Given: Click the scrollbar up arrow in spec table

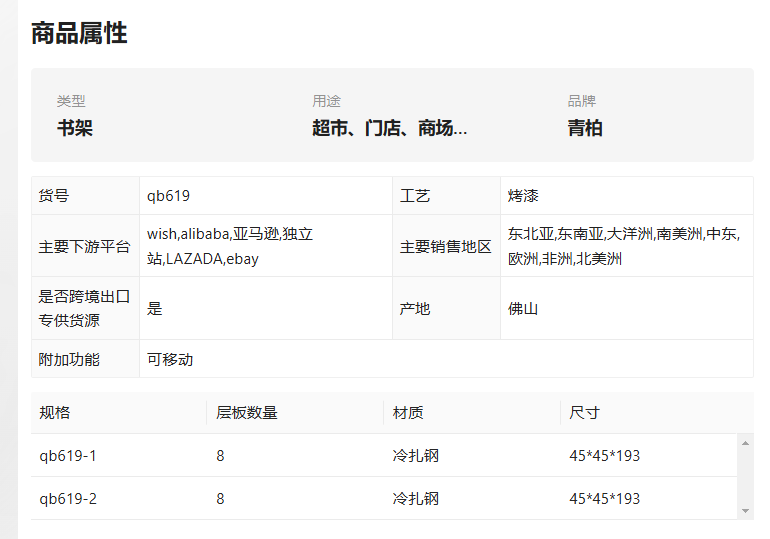Looking at the screenshot, I should click(x=745, y=443).
